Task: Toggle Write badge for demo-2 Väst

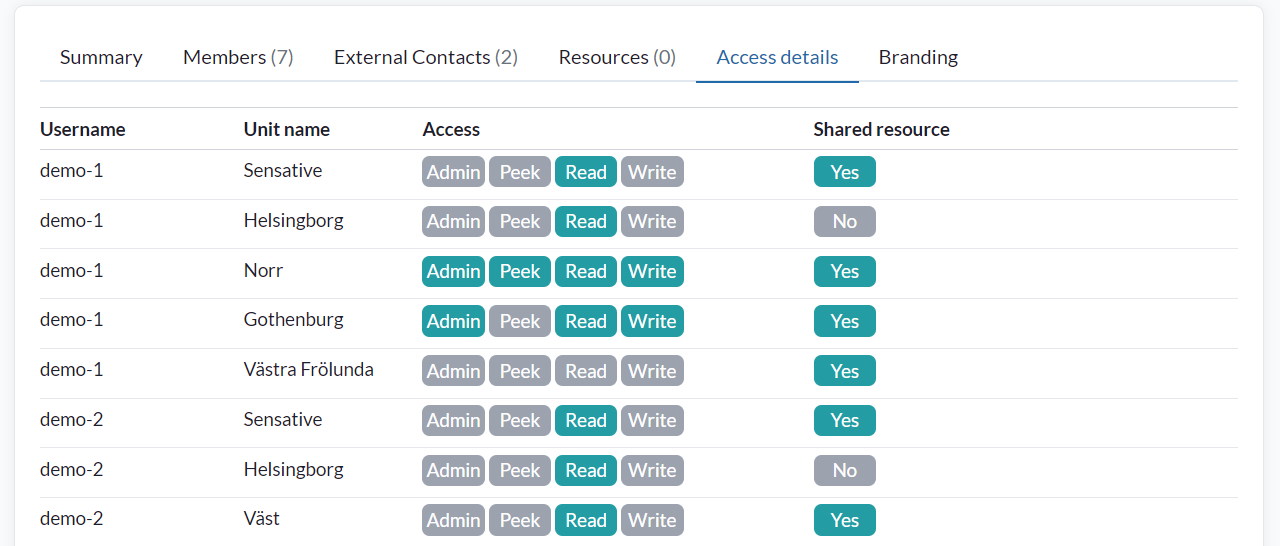Action: click(652, 520)
